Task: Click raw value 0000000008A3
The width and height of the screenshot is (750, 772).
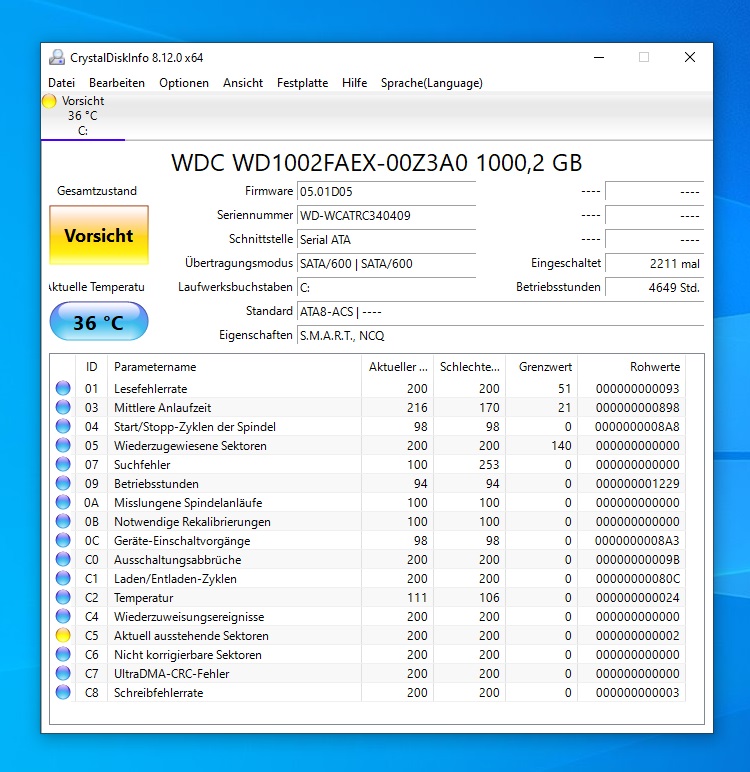Action: (x=637, y=541)
